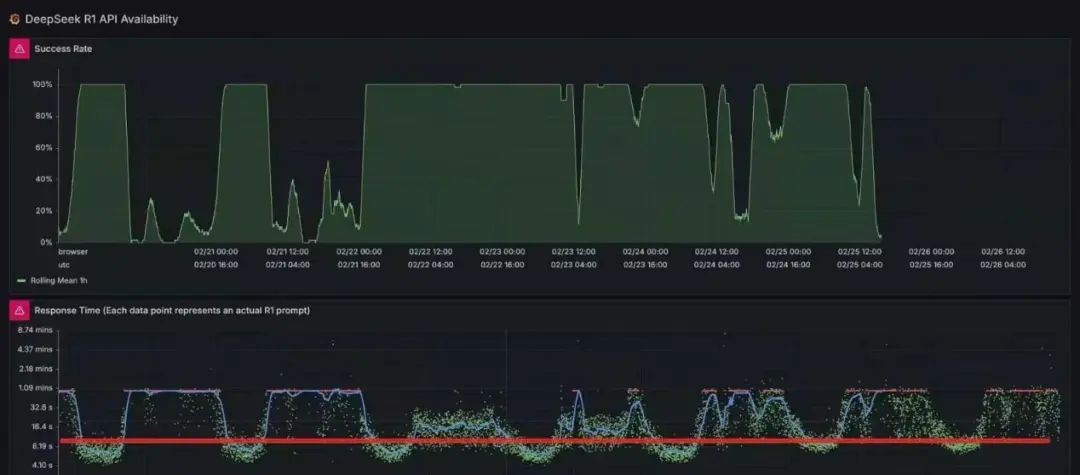Click the 02/24 00:00 browser time label
Viewport: 1080px width, 475px height.
[645, 252]
